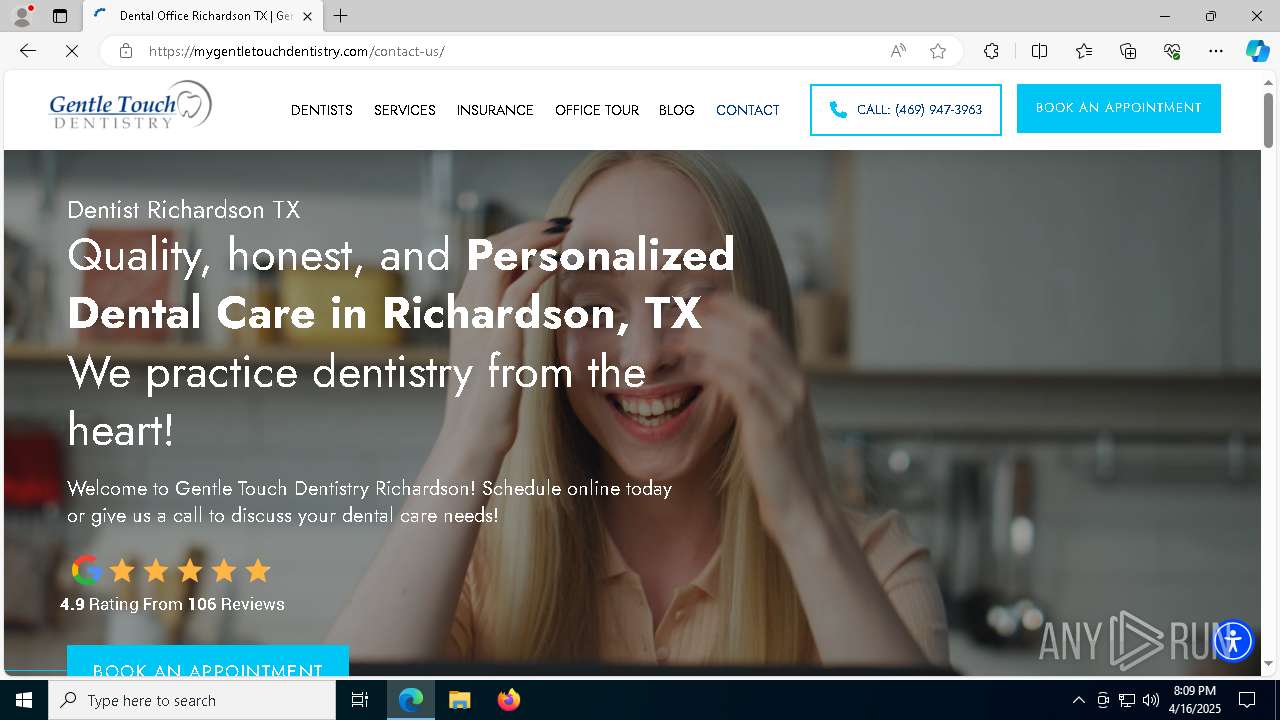Open Settings and more menu
Screen dimensions: 1280x720
coord(1216,51)
